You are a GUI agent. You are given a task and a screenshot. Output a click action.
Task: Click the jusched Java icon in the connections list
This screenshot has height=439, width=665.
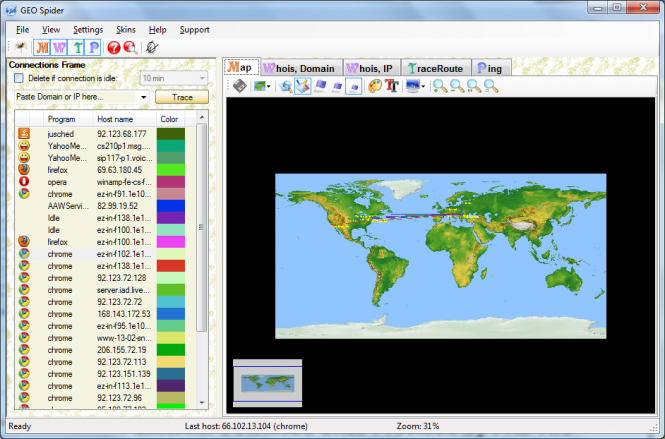[x=24, y=134]
